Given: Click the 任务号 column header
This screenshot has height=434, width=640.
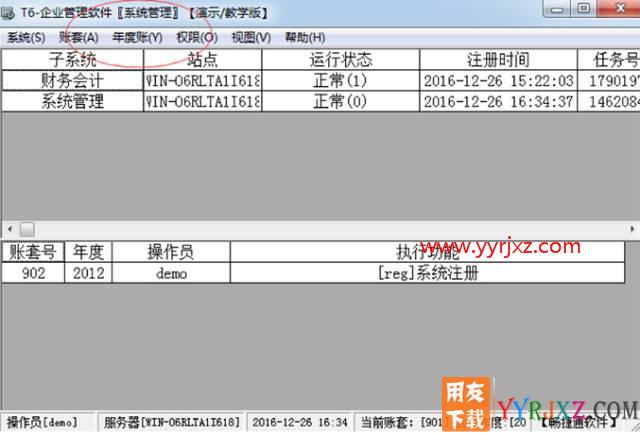Looking at the screenshot, I should [609, 60].
